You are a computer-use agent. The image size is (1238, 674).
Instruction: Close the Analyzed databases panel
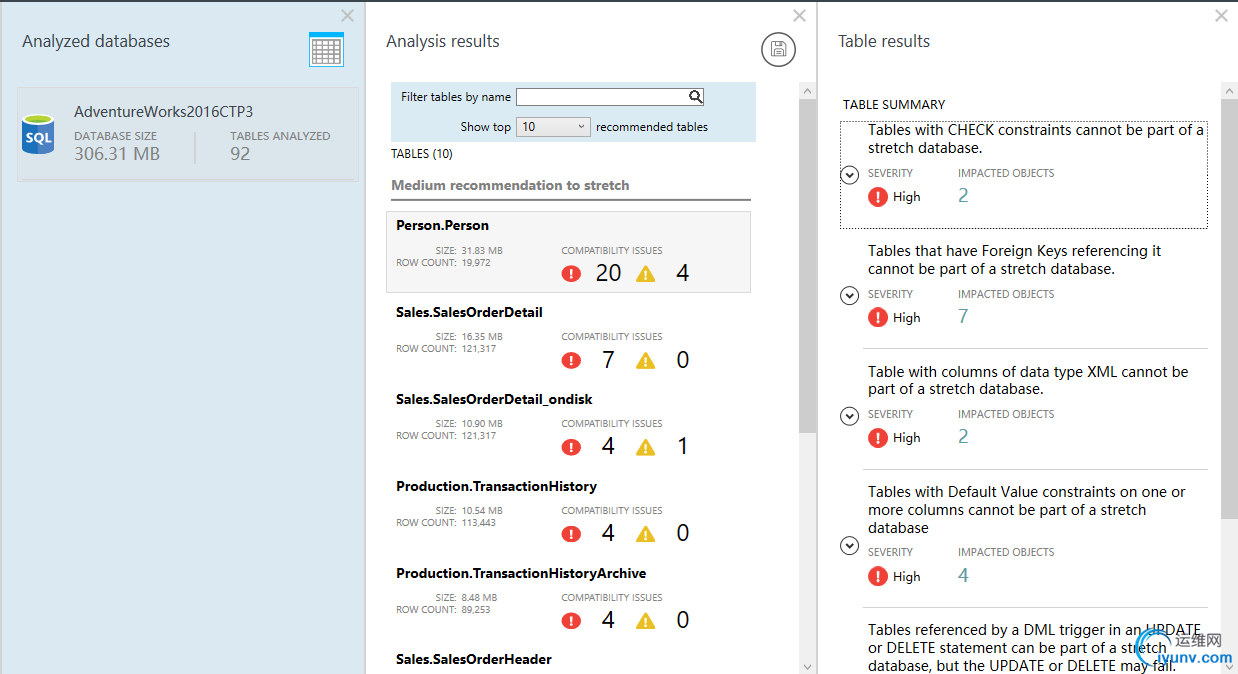(x=347, y=16)
